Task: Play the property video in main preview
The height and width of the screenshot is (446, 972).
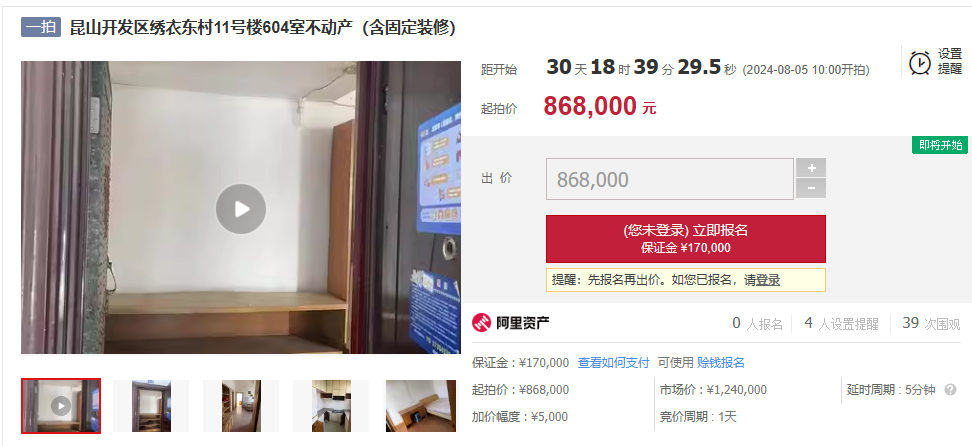Action: pyautogui.click(x=241, y=209)
